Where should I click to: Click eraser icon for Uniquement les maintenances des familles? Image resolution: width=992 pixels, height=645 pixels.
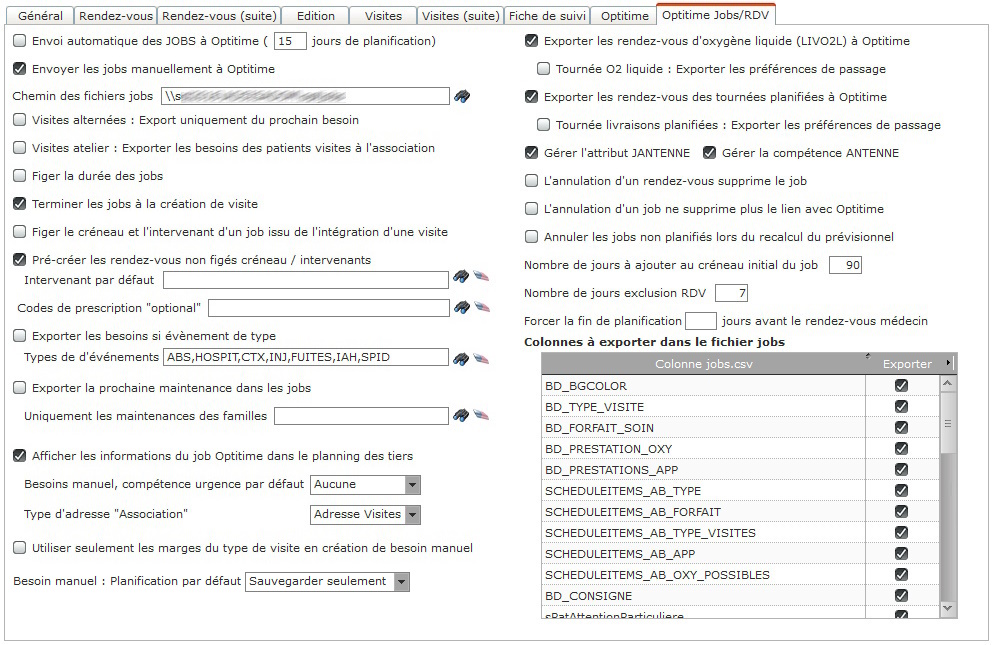click(481, 415)
